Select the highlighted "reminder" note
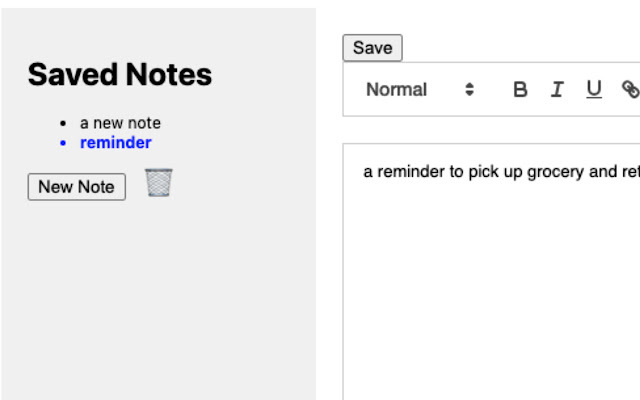The image size is (640, 400). click(116, 142)
